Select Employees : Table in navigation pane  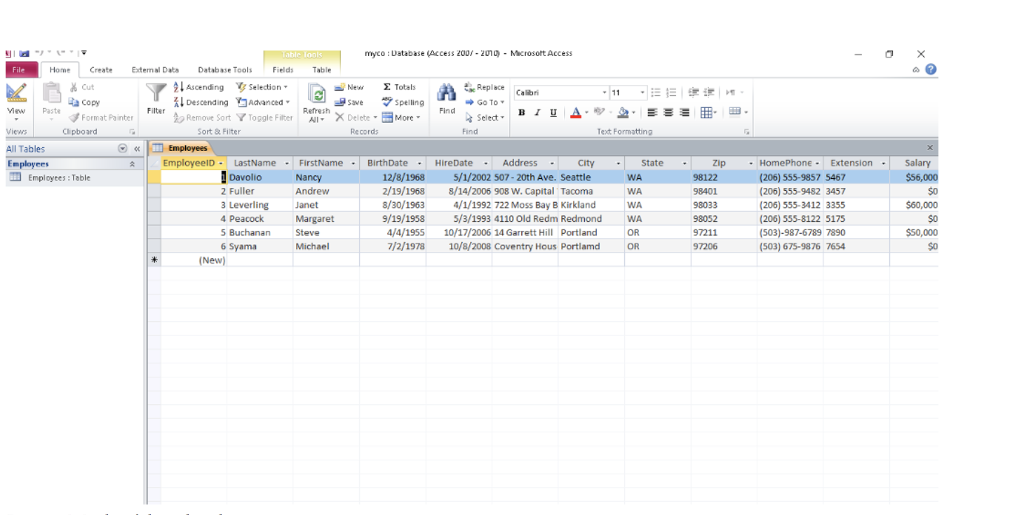pos(59,178)
